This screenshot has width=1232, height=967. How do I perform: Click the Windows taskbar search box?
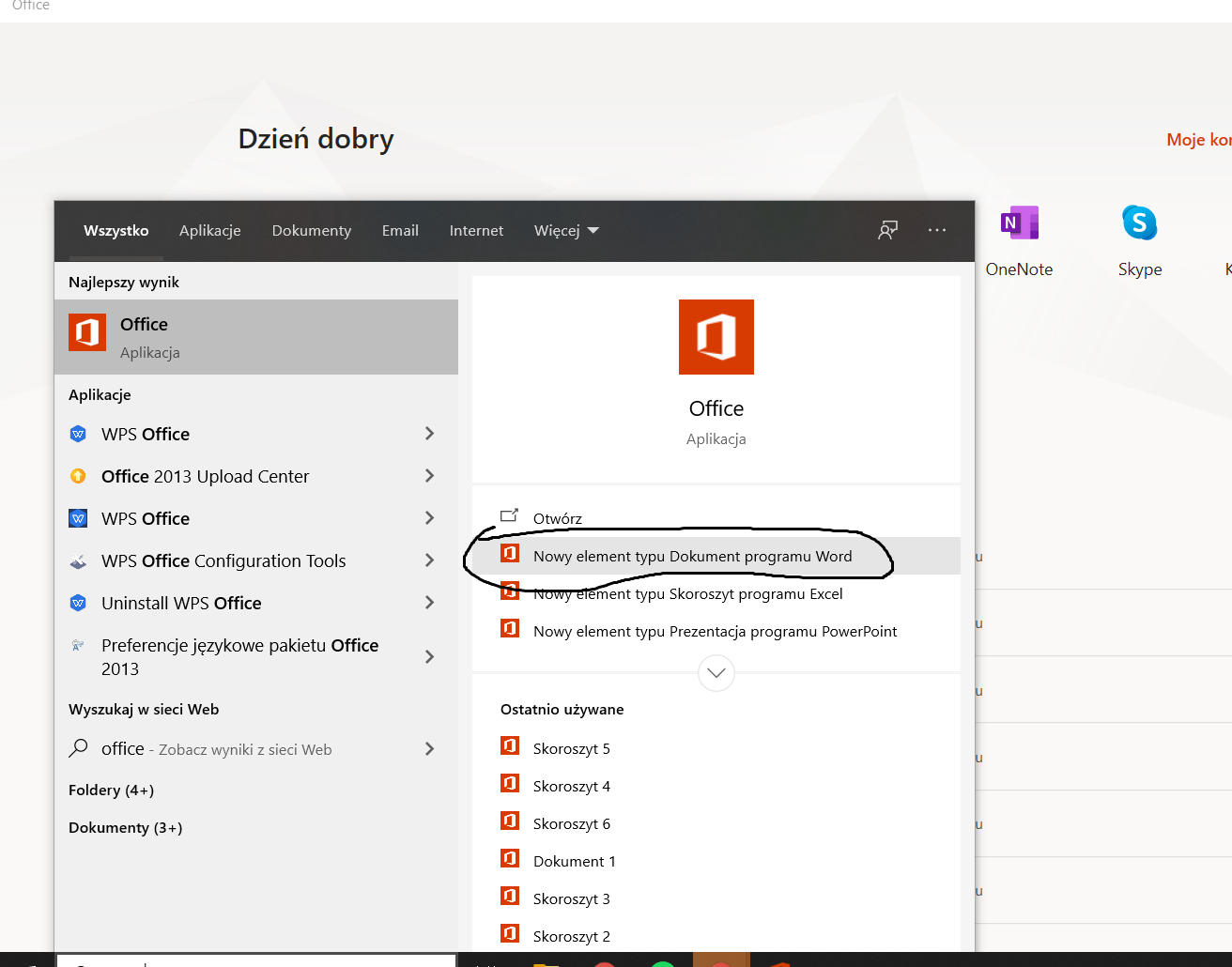tap(256, 961)
